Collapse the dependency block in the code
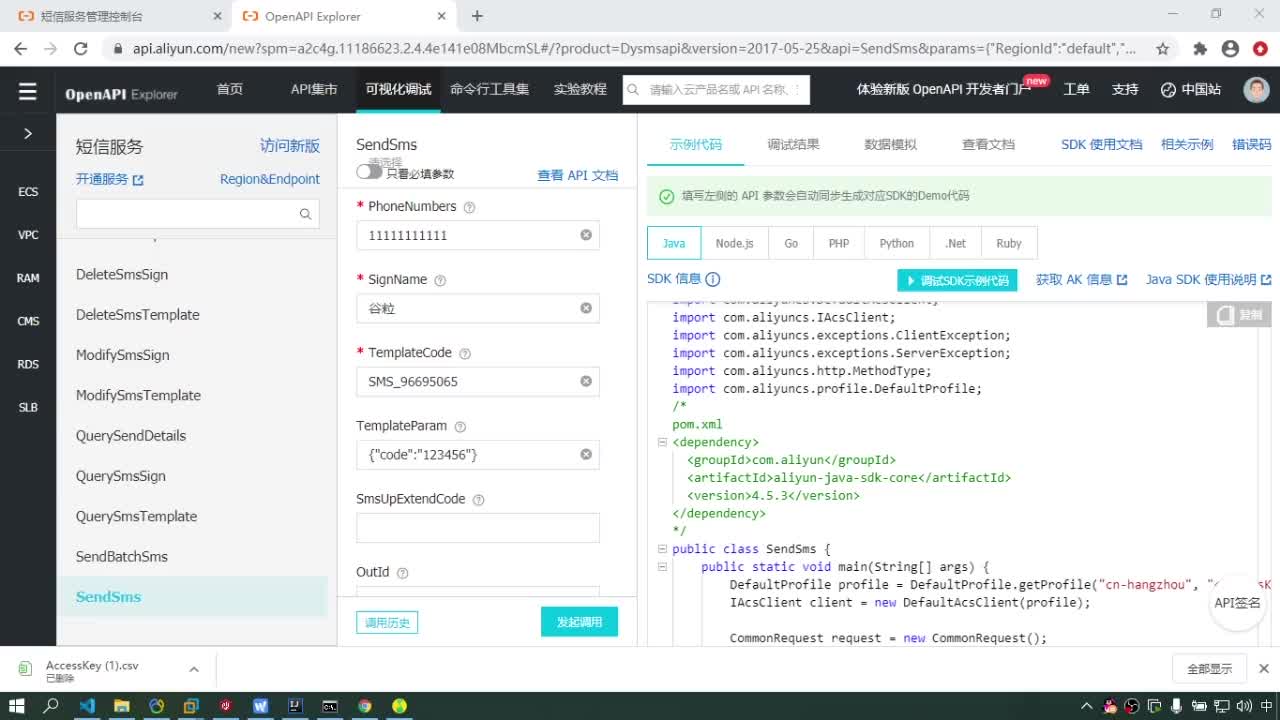The height and width of the screenshot is (720, 1280). [662, 442]
